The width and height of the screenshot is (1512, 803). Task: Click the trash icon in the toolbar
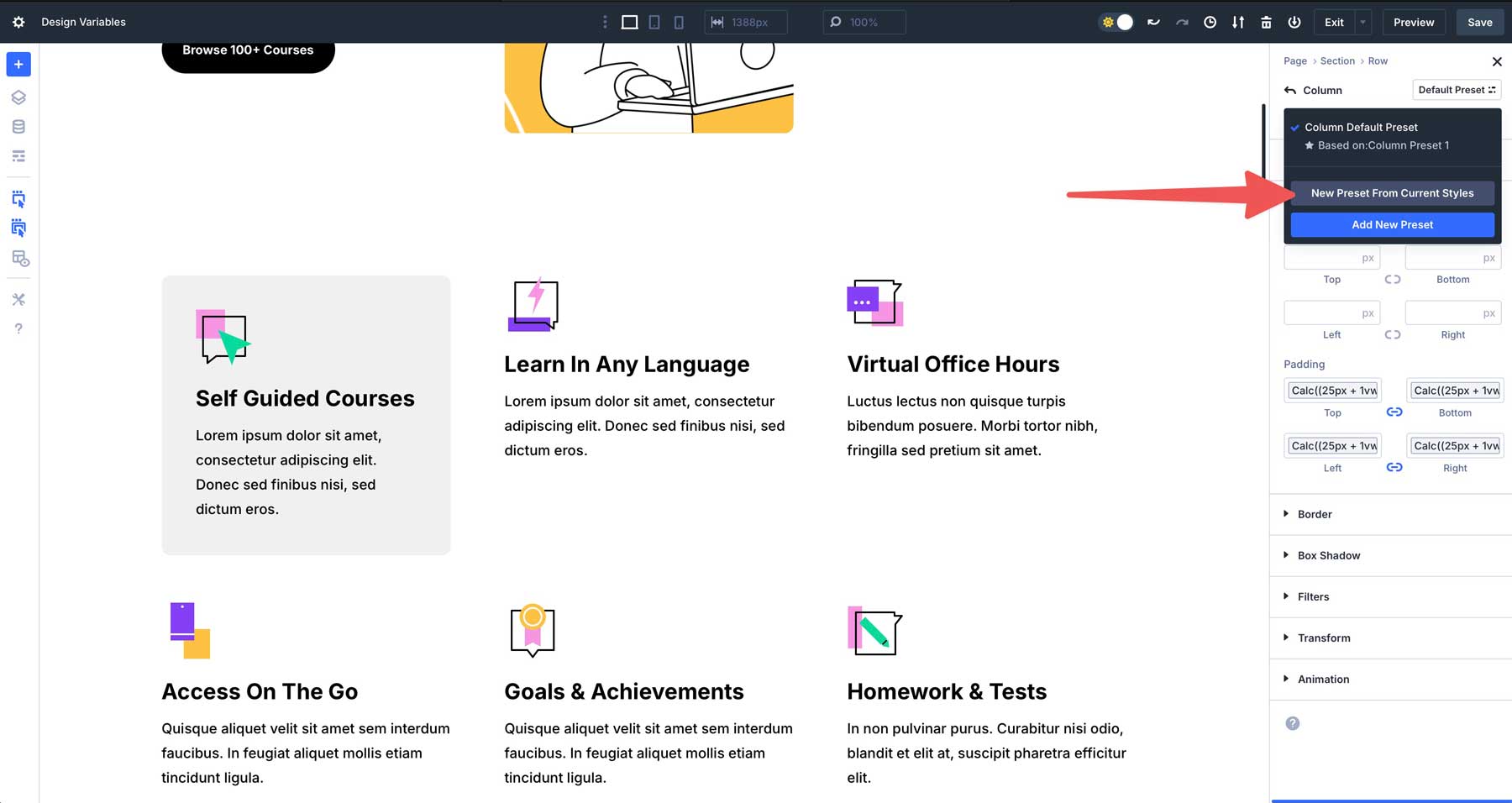pos(1267,22)
